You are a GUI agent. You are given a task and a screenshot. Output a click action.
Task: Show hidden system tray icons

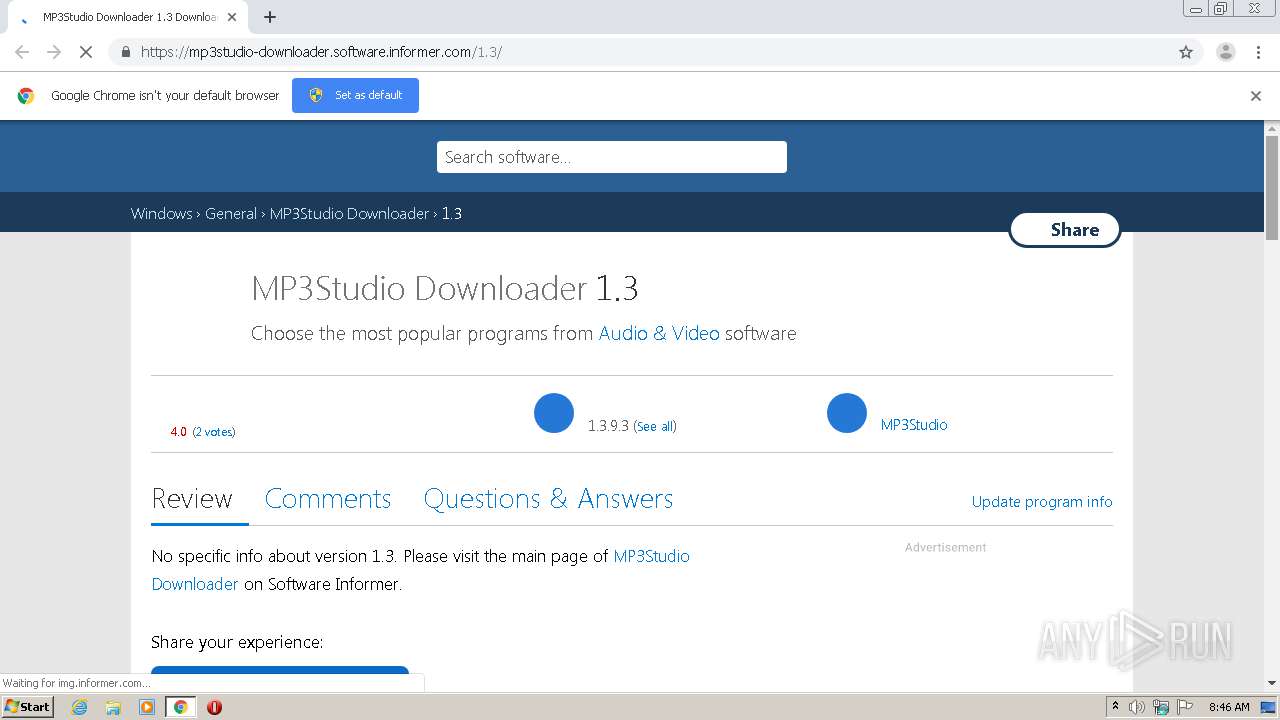click(x=1115, y=707)
